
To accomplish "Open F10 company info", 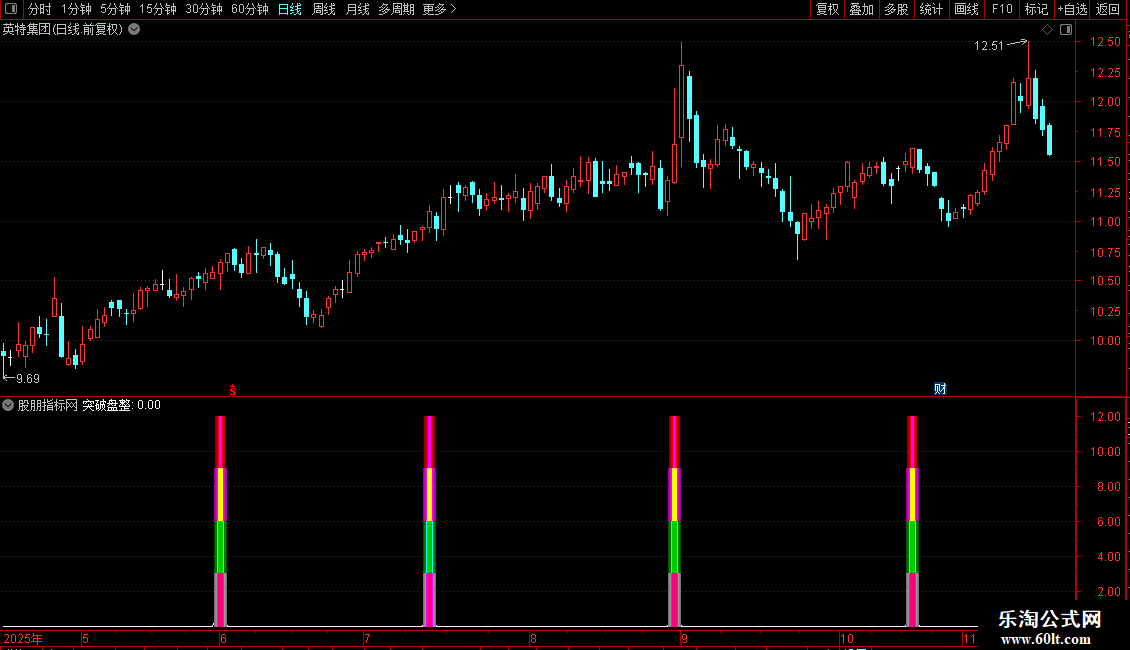I will pyautogui.click(x=1002, y=9).
